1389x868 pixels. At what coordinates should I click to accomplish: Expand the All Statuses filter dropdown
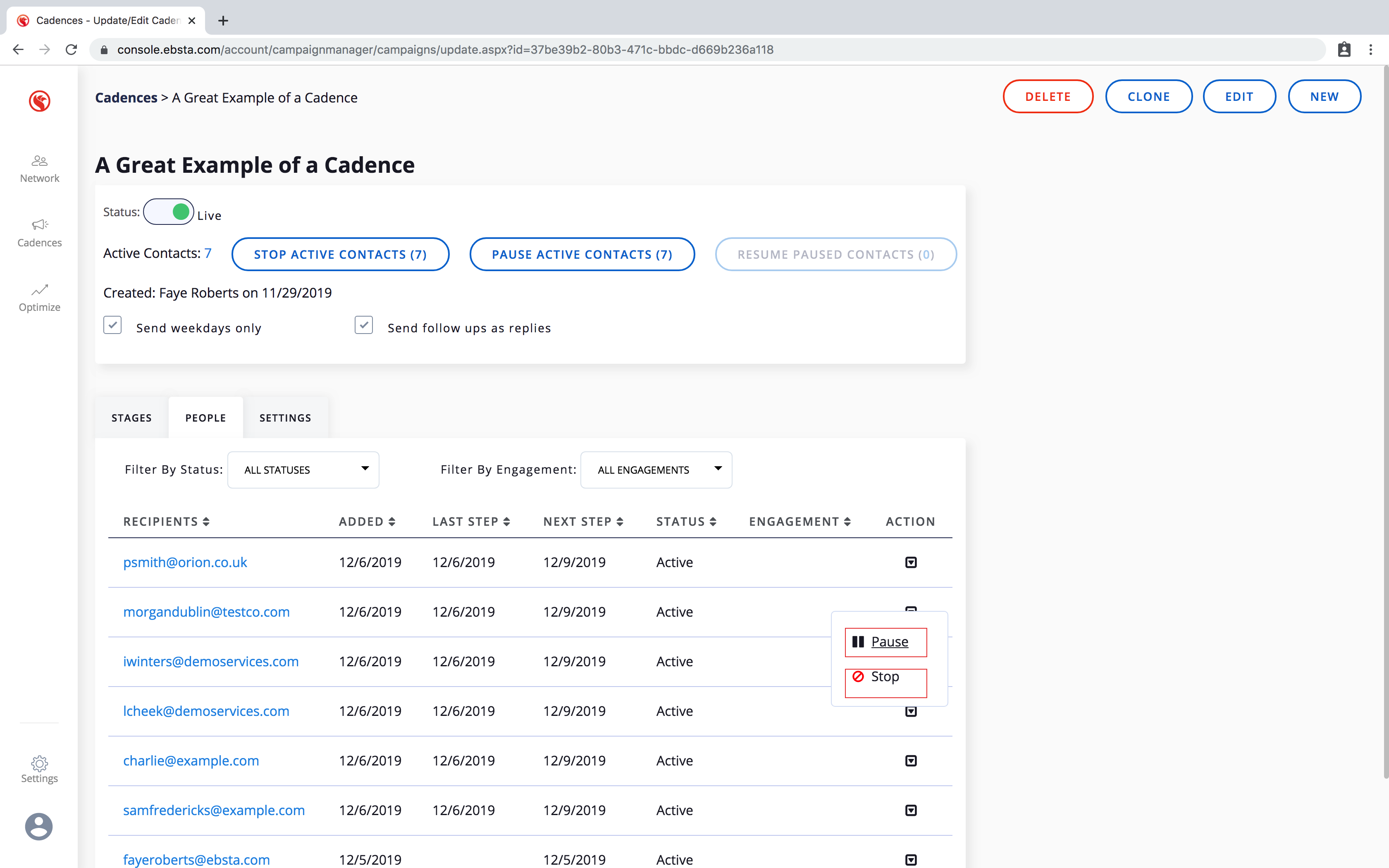(x=303, y=470)
